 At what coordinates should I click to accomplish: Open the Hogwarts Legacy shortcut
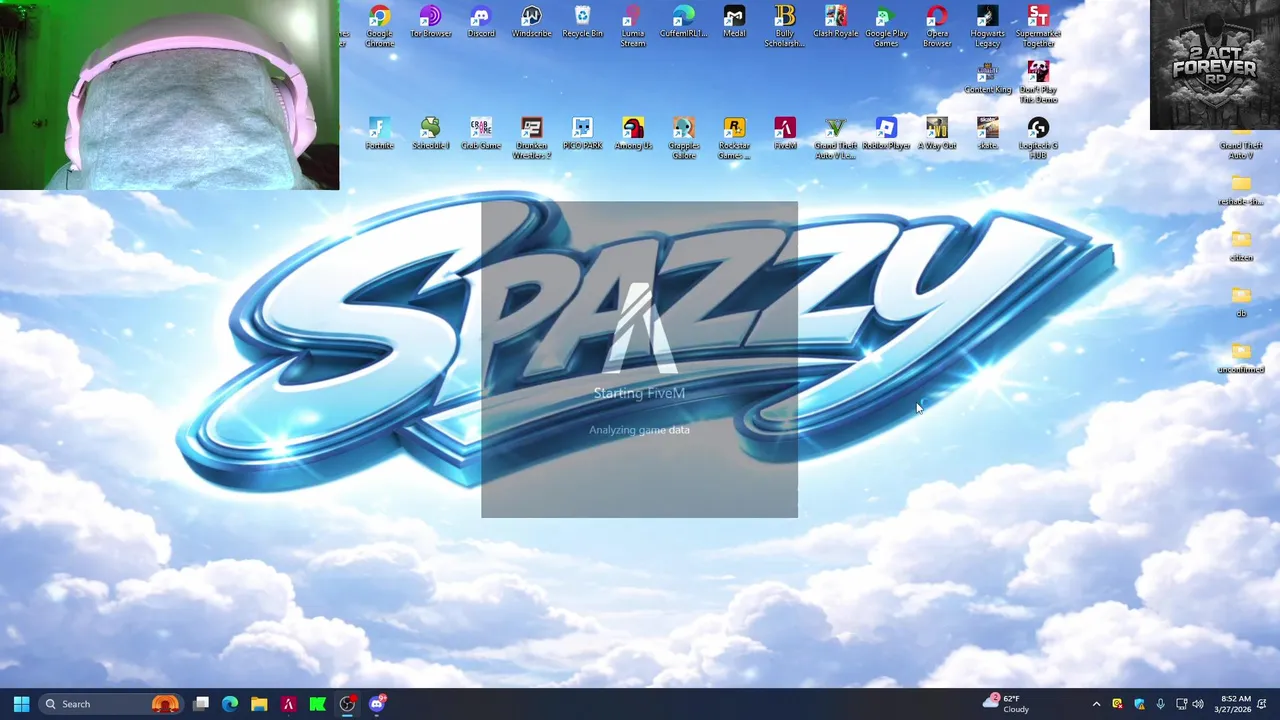pos(987,26)
